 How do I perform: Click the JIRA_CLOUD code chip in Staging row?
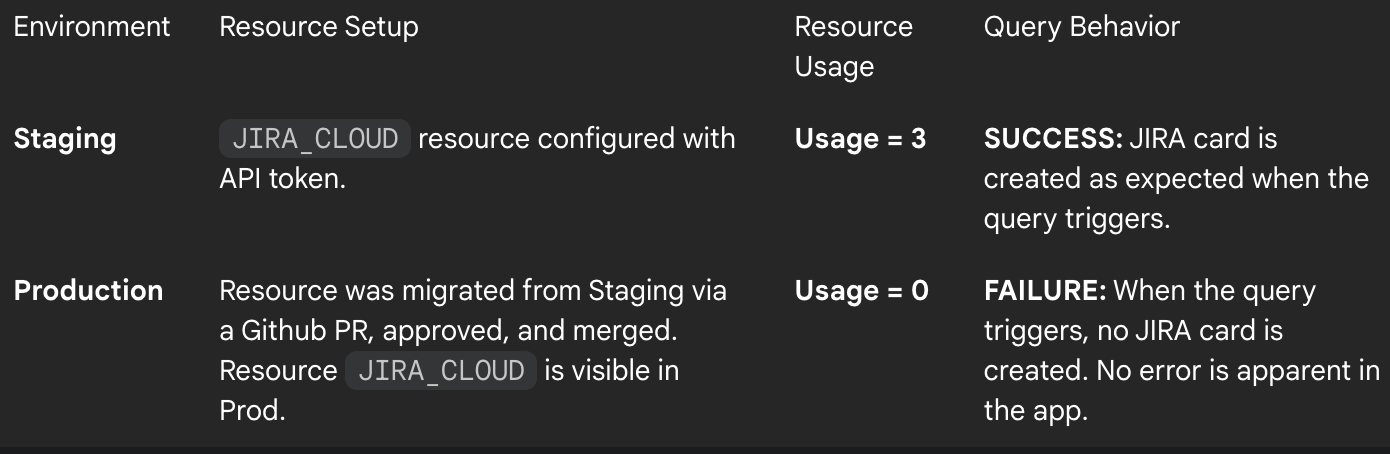(x=314, y=139)
